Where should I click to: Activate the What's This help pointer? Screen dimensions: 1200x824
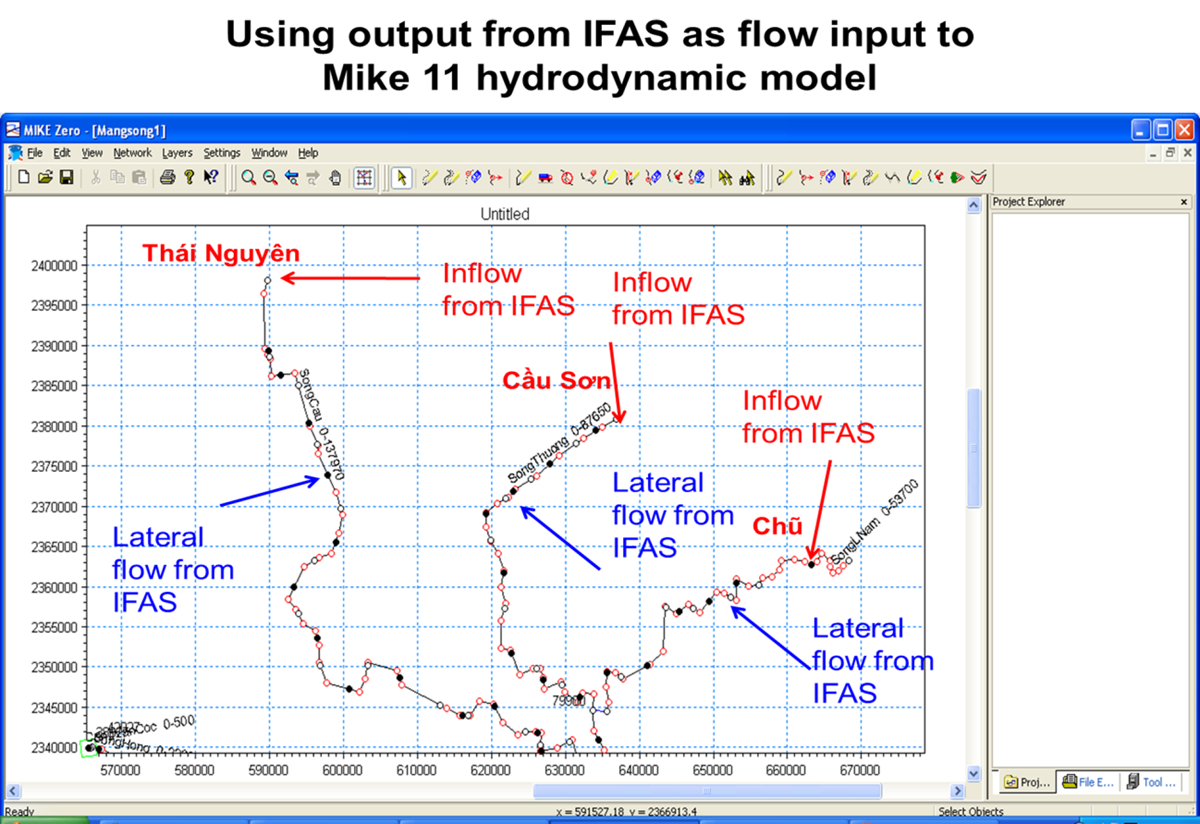click(x=211, y=177)
